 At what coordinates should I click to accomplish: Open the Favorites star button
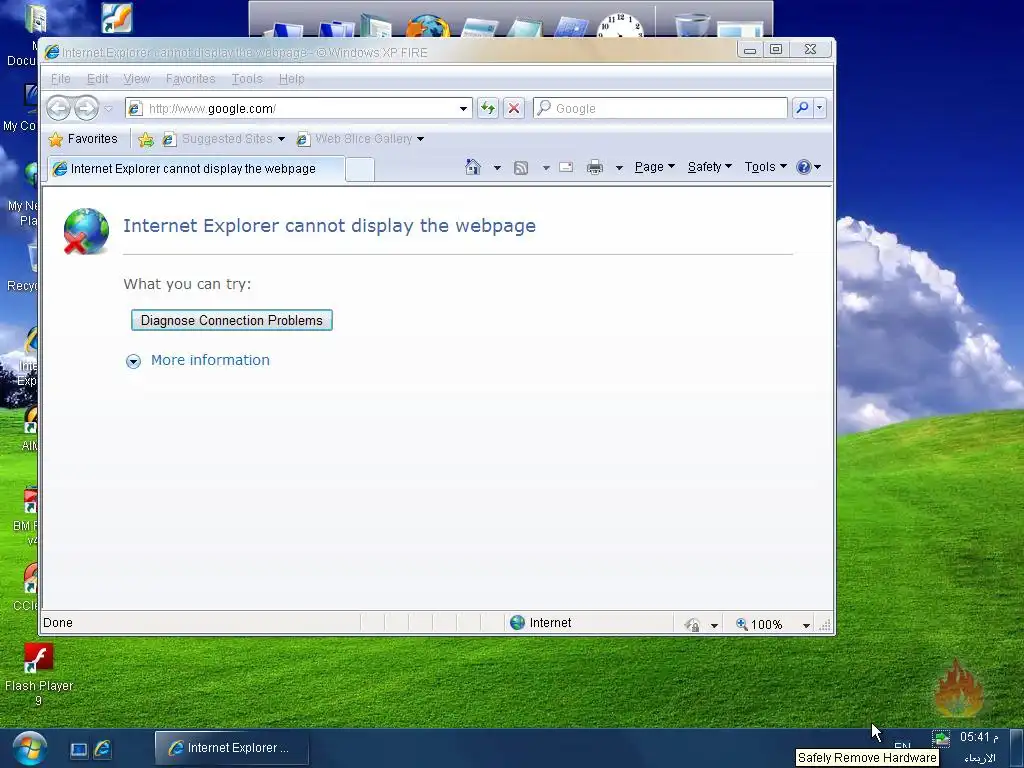pyautogui.click(x=83, y=139)
